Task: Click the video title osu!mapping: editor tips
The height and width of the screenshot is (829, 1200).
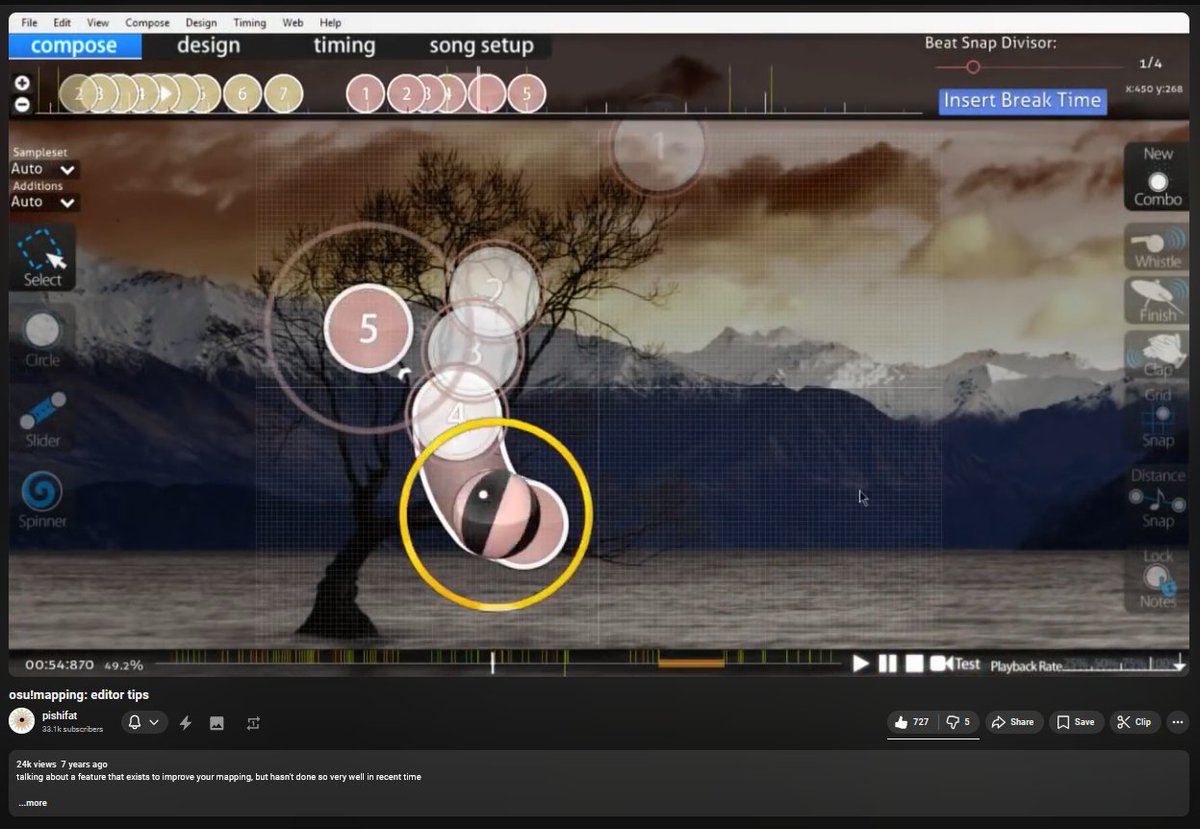Action: pyautogui.click(x=79, y=694)
